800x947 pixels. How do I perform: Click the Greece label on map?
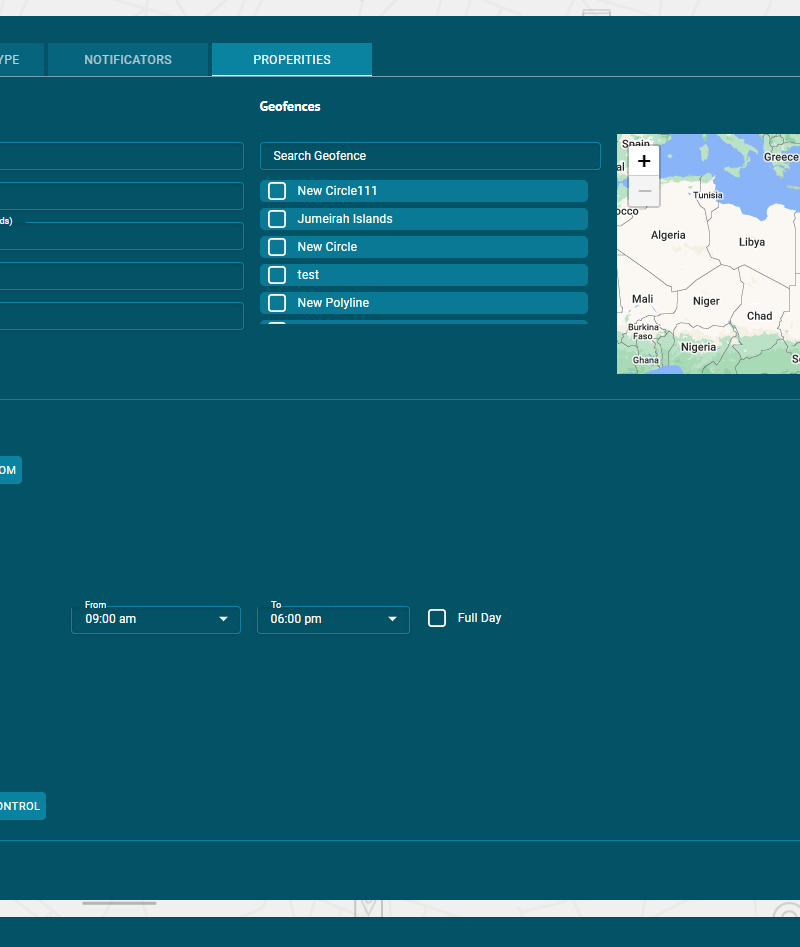[x=781, y=157]
